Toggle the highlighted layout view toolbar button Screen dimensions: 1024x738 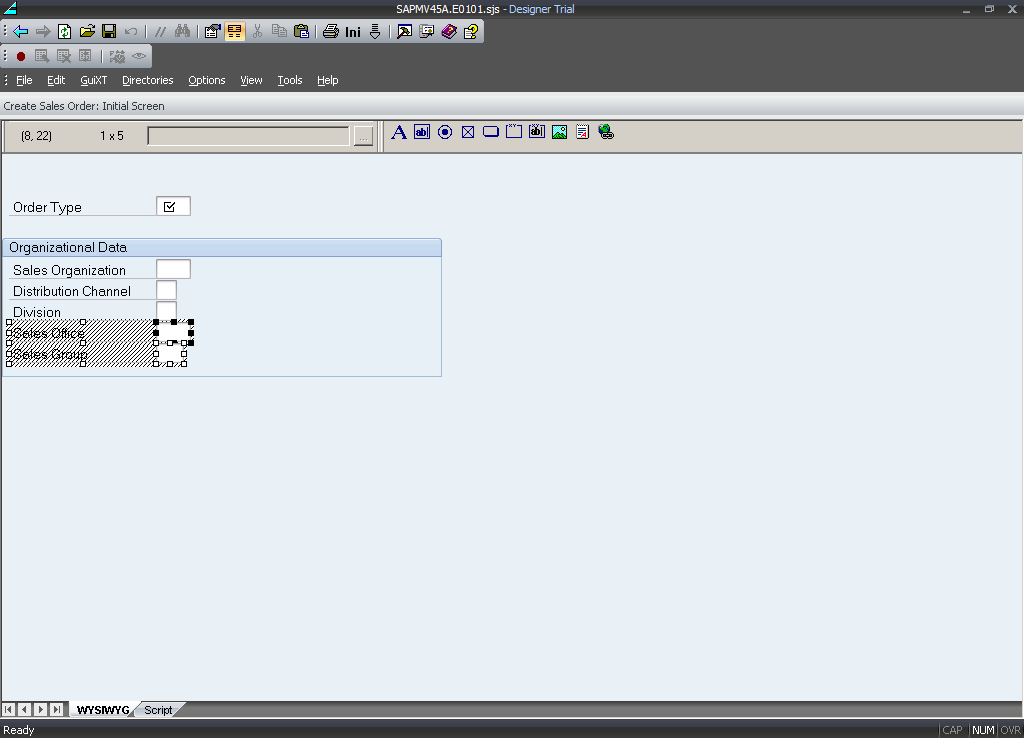[x=235, y=32]
